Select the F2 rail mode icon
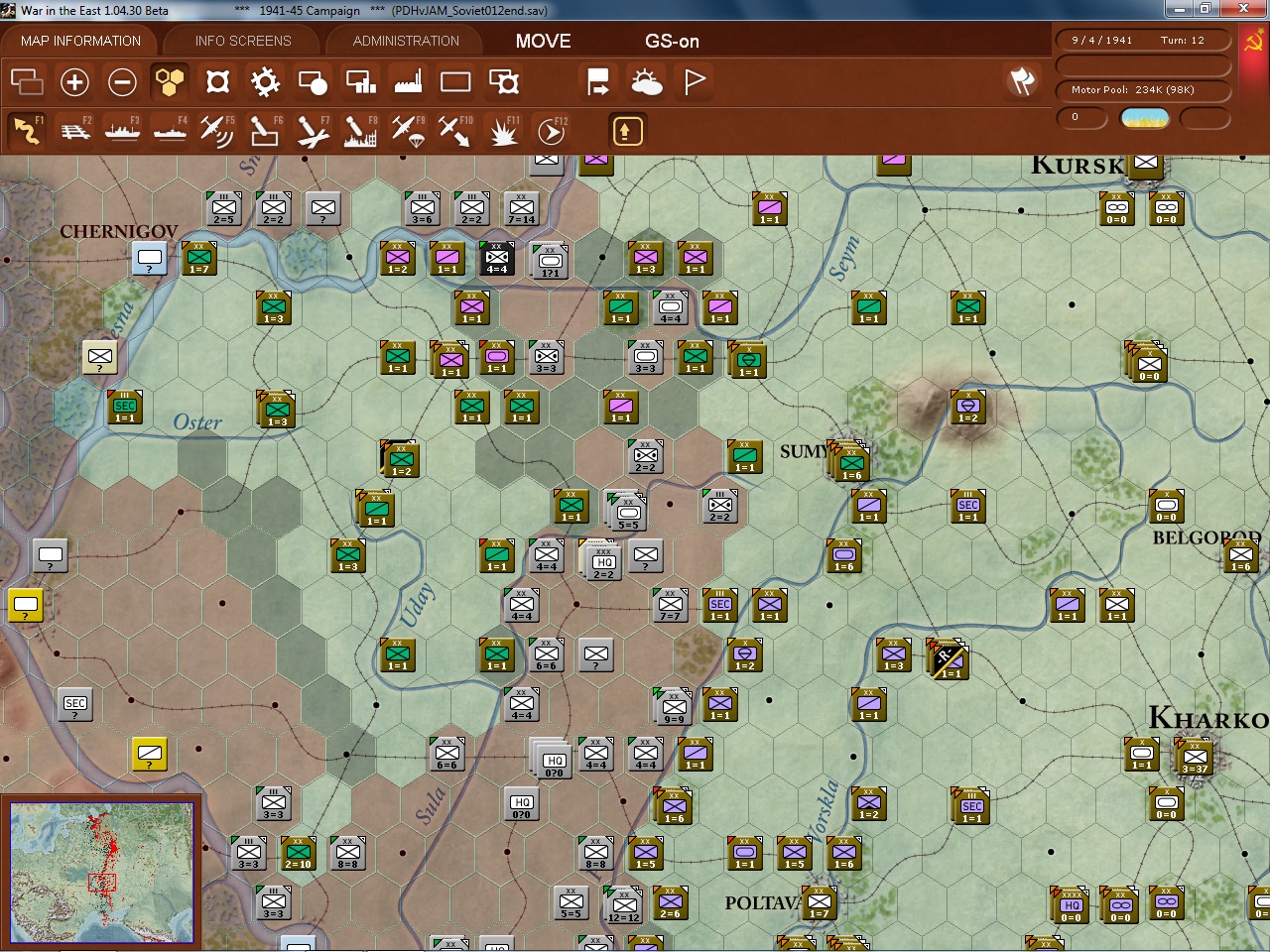Screen dimensions: 1270x952 coord(74,131)
